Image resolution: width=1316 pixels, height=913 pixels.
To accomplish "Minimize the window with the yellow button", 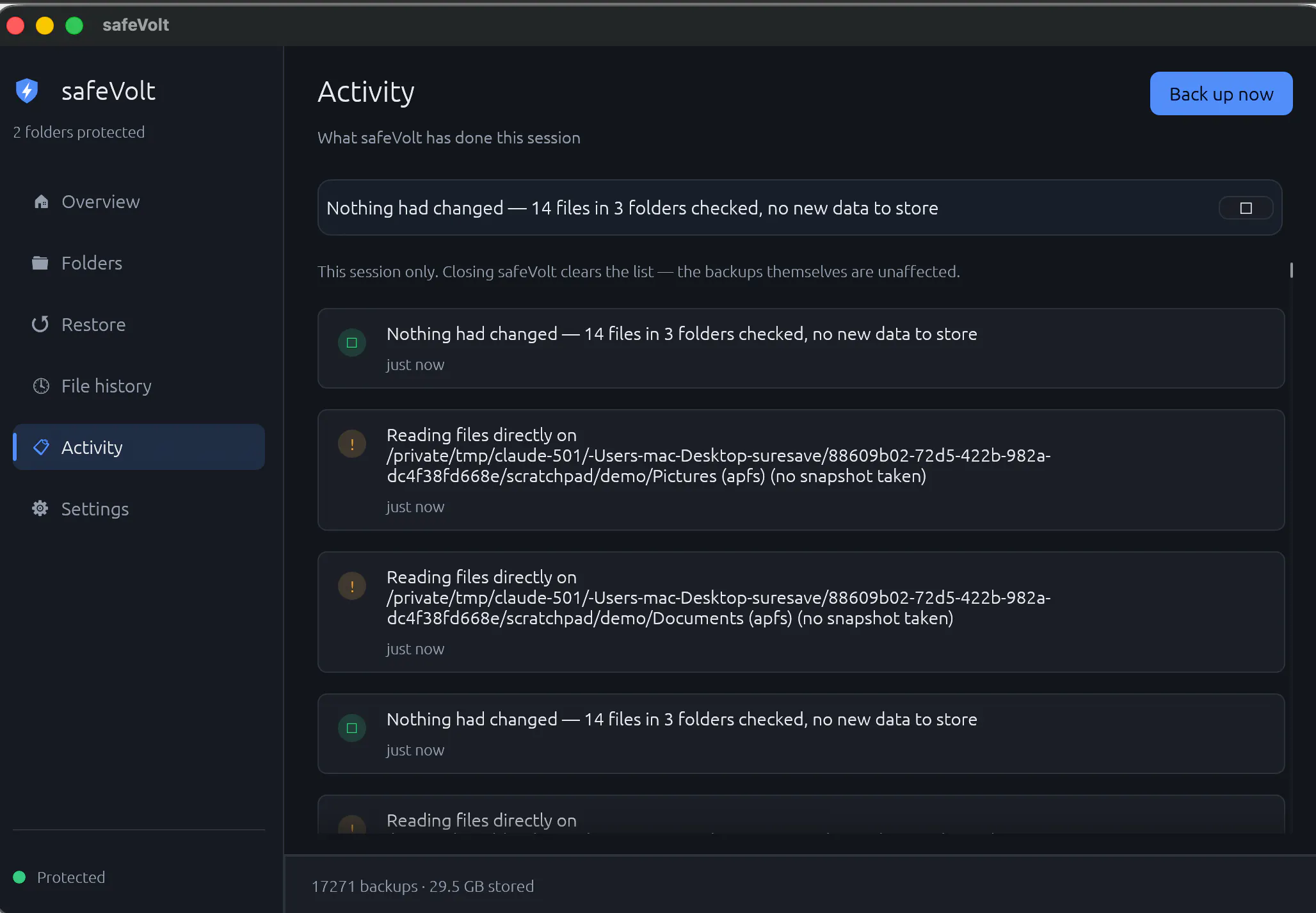I will tap(45, 25).
